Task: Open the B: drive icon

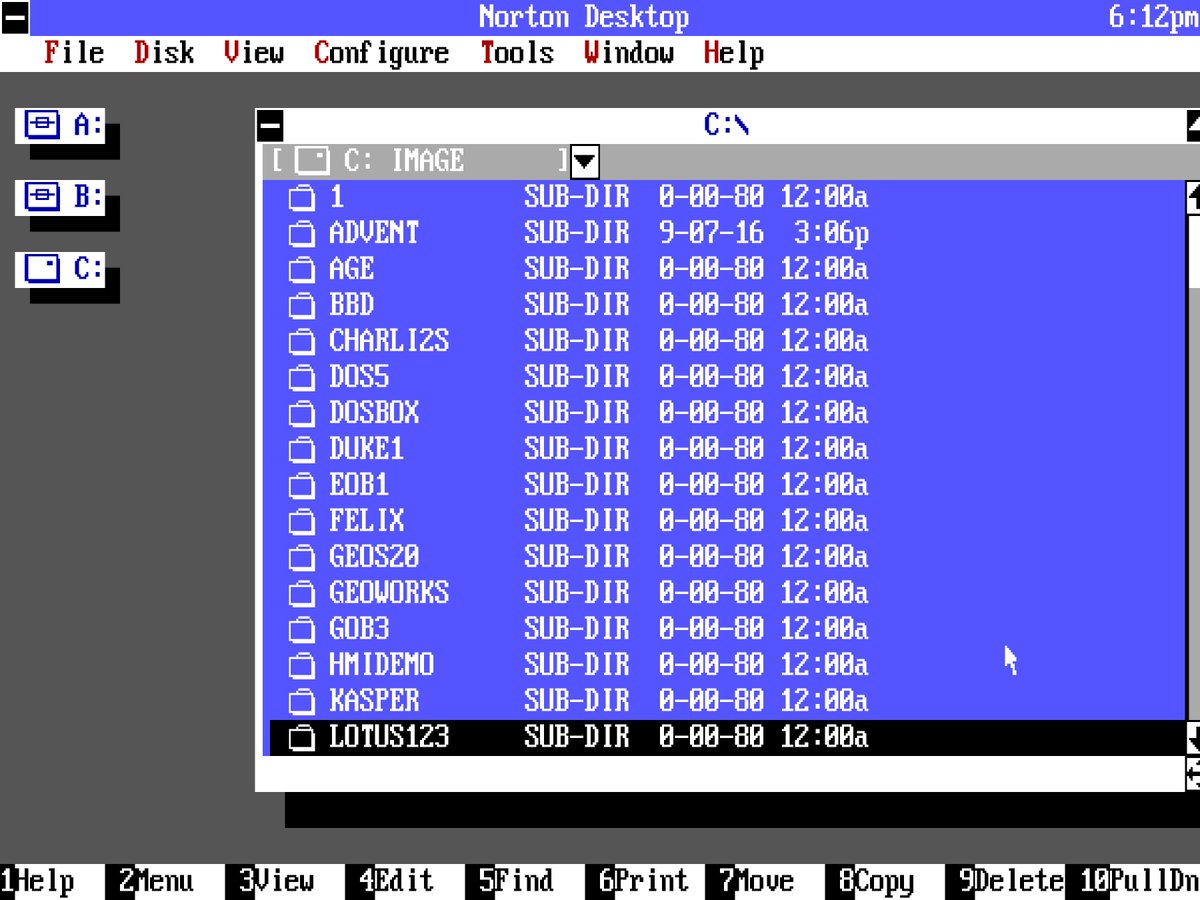Action: [60, 198]
